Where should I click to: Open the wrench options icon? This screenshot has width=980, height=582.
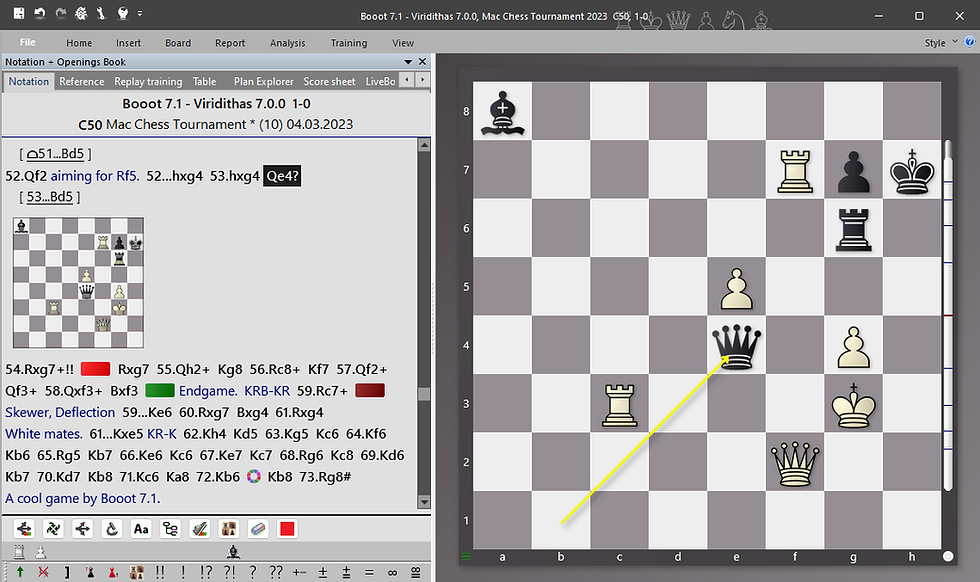tap(101, 13)
